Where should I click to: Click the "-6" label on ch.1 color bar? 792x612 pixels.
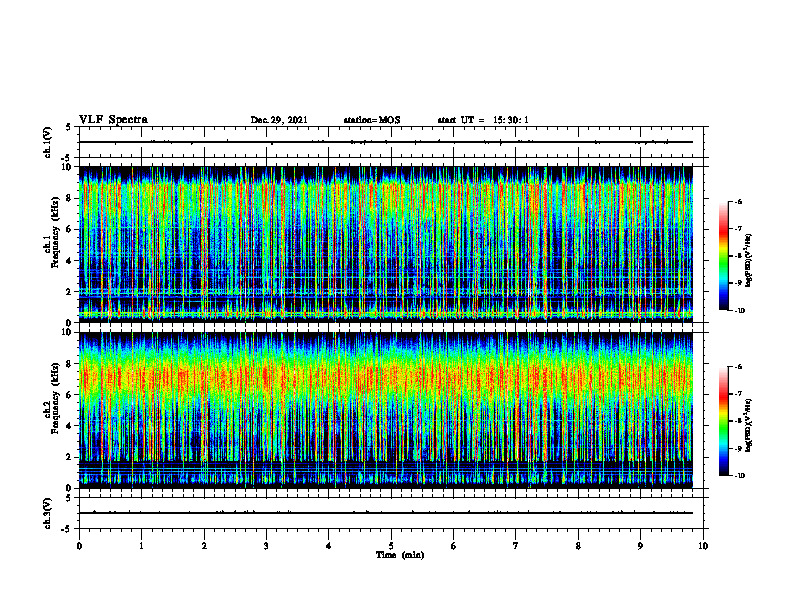tap(739, 202)
